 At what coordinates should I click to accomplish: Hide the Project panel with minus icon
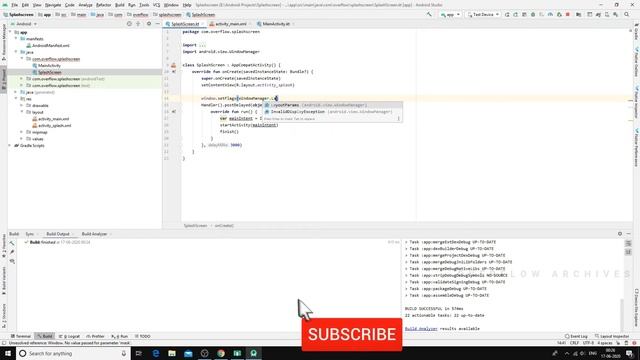tap(158, 24)
